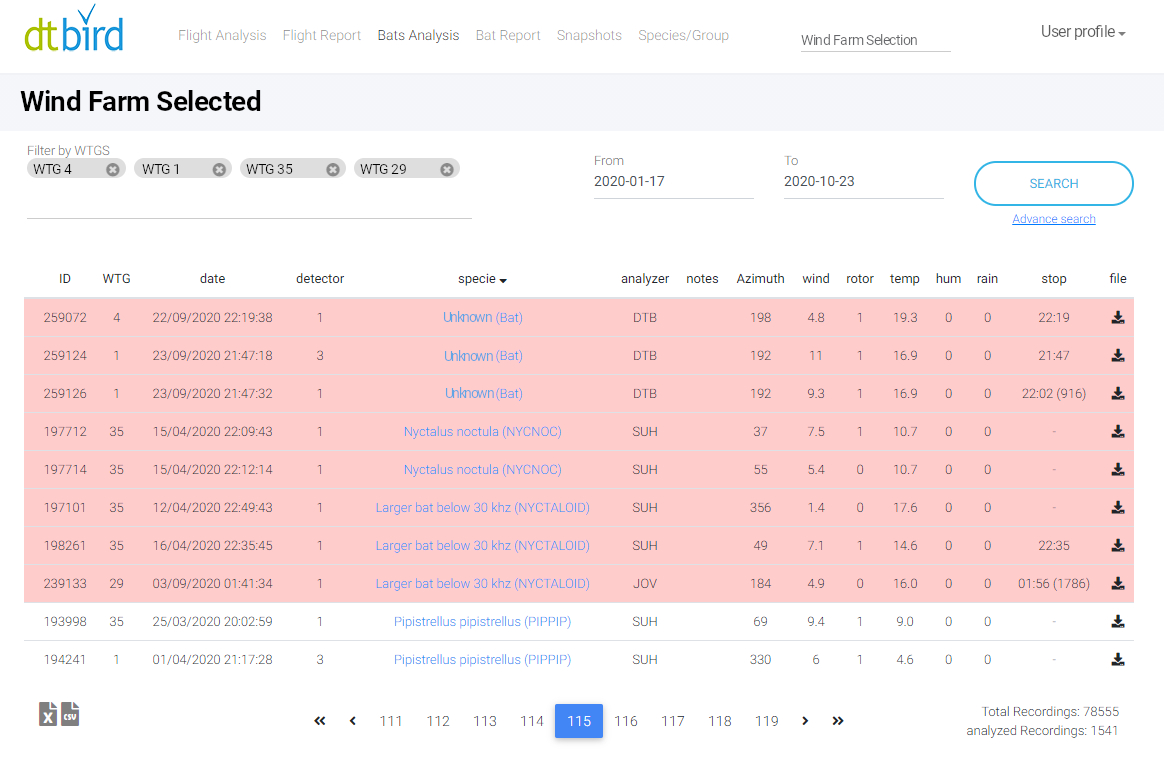
Task: Go to previous page of results
Action: pos(353,721)
